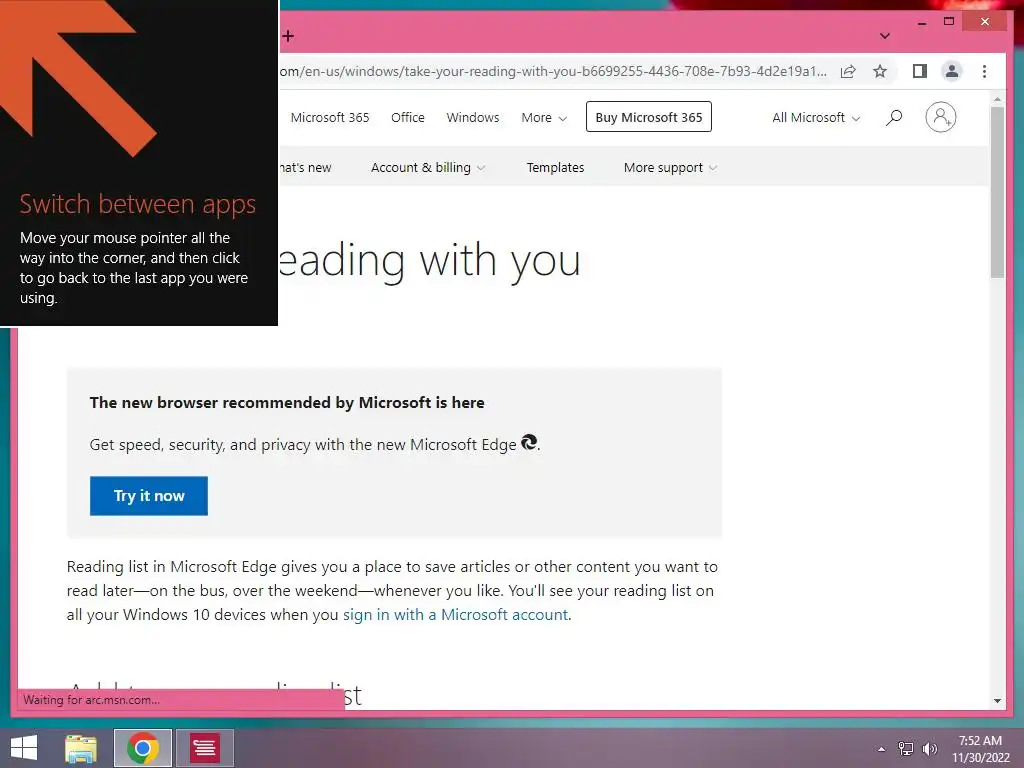Screen dimensions: 1024x768
Task: Click the Try it now button
Action: (149, 496)
